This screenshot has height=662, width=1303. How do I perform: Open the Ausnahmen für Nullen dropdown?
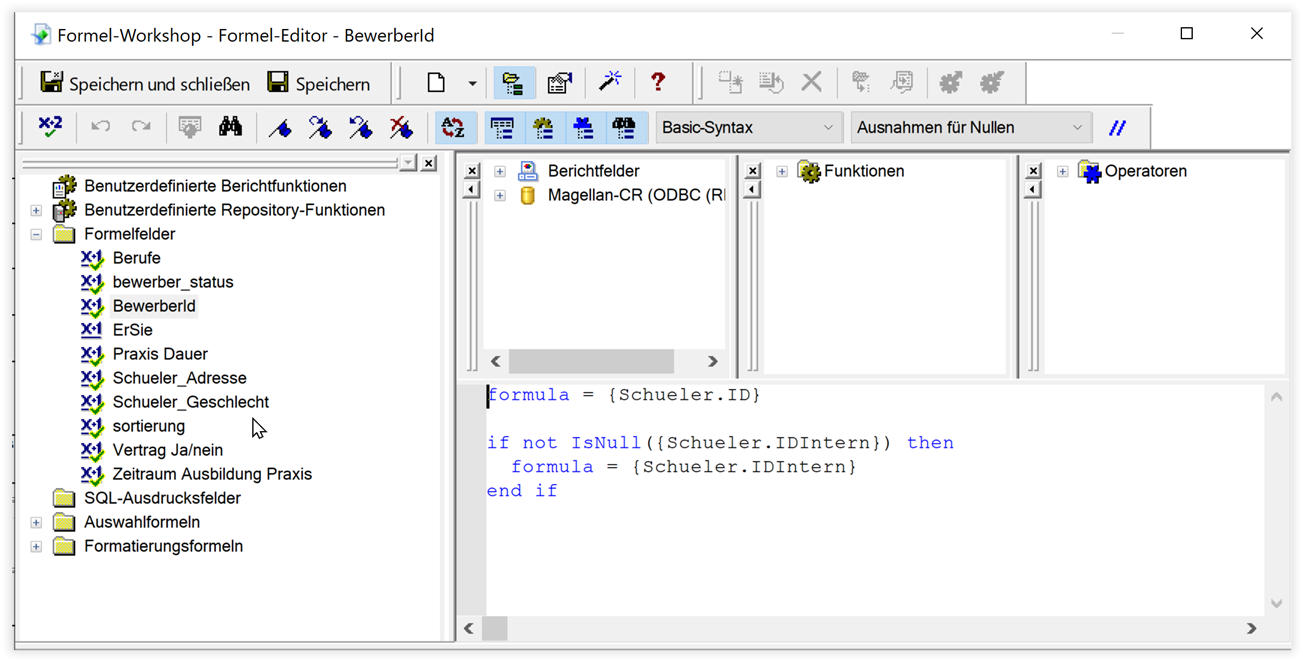point(970,127)
